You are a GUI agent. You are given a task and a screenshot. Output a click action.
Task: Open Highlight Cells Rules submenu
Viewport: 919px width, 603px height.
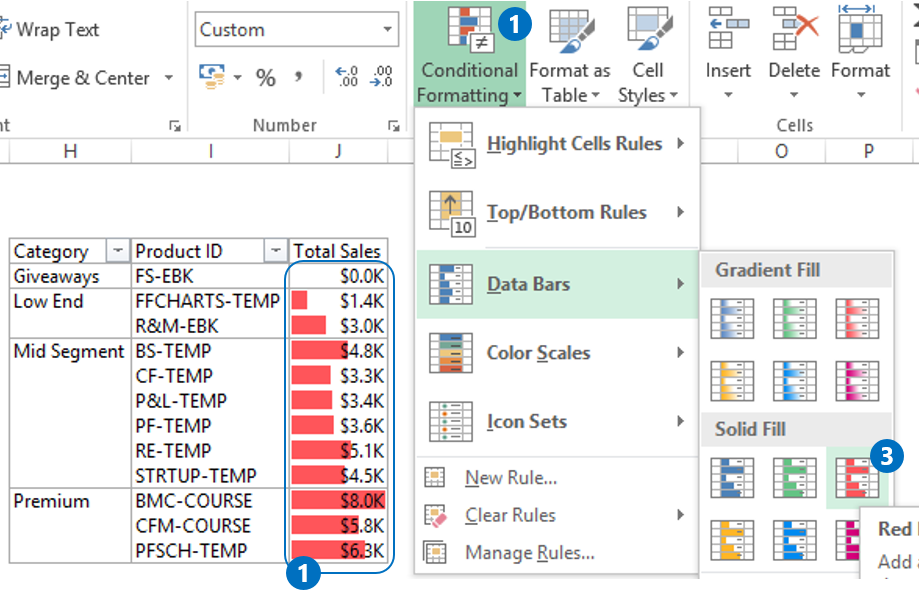coord(557,144)
